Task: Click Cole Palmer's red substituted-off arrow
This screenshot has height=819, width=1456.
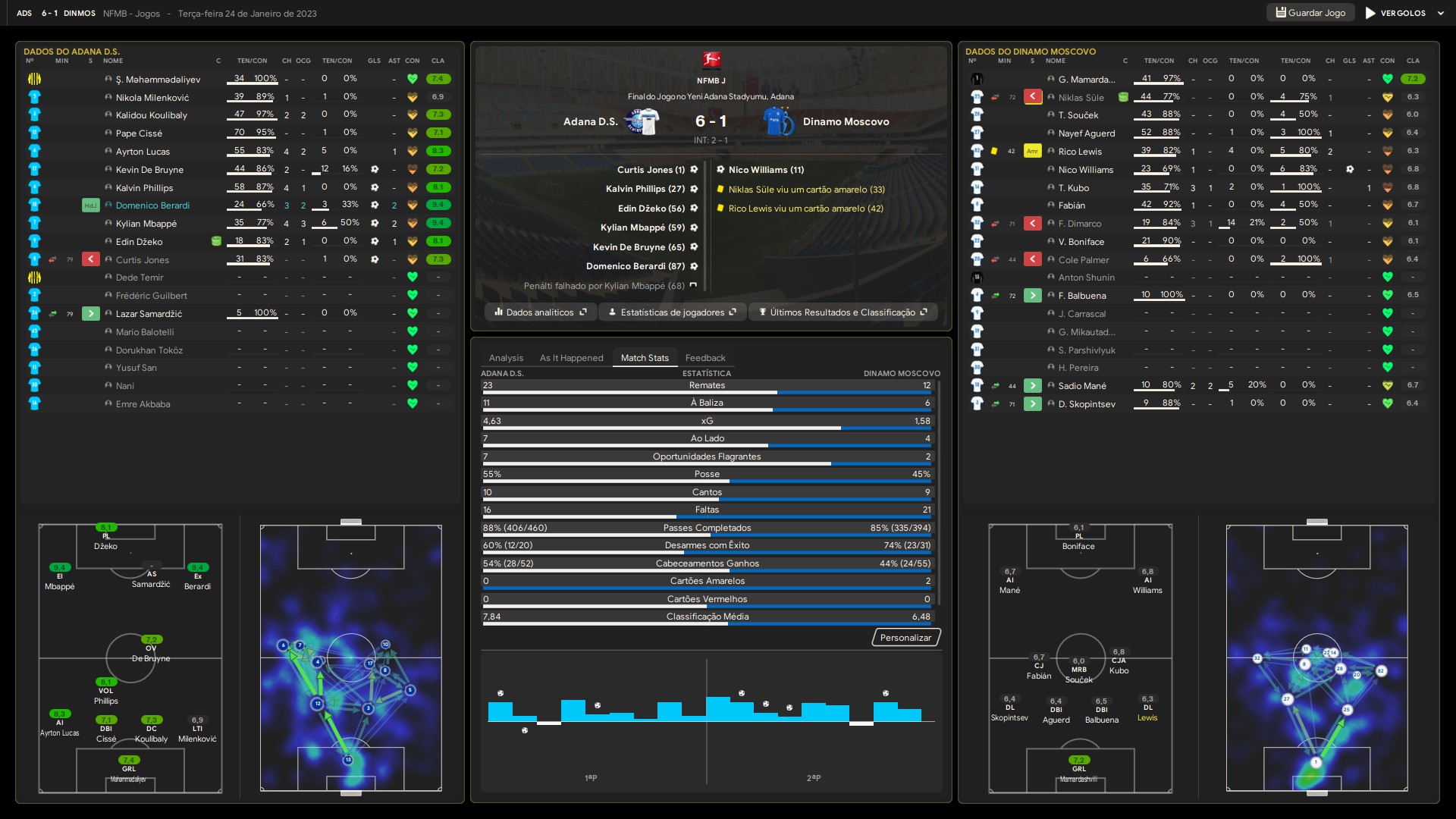Action: click(x=1033, y=259)
